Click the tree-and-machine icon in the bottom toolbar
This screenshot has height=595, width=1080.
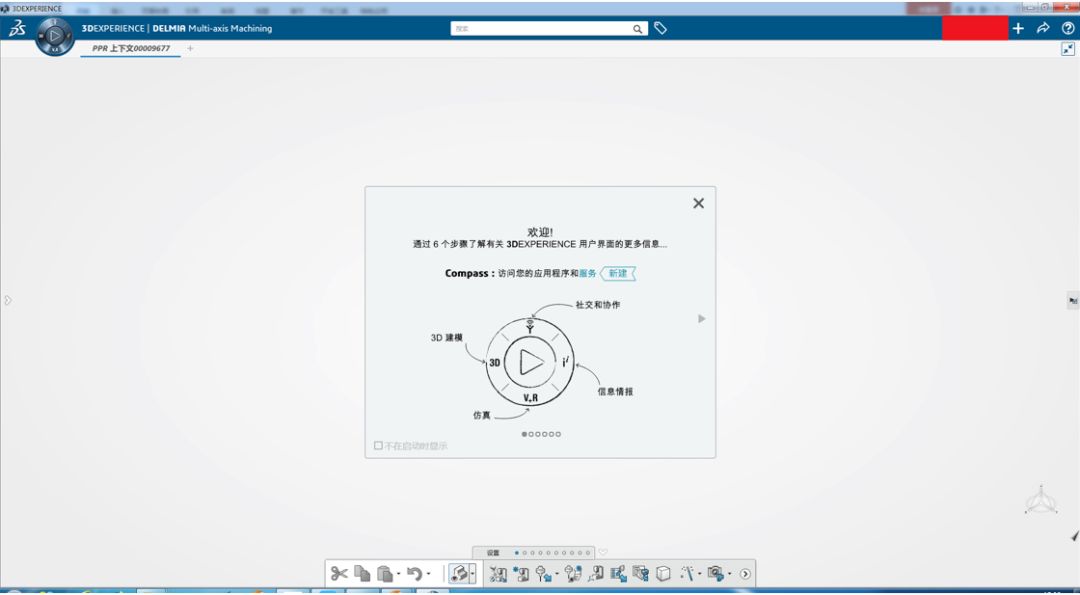[573, 574]
